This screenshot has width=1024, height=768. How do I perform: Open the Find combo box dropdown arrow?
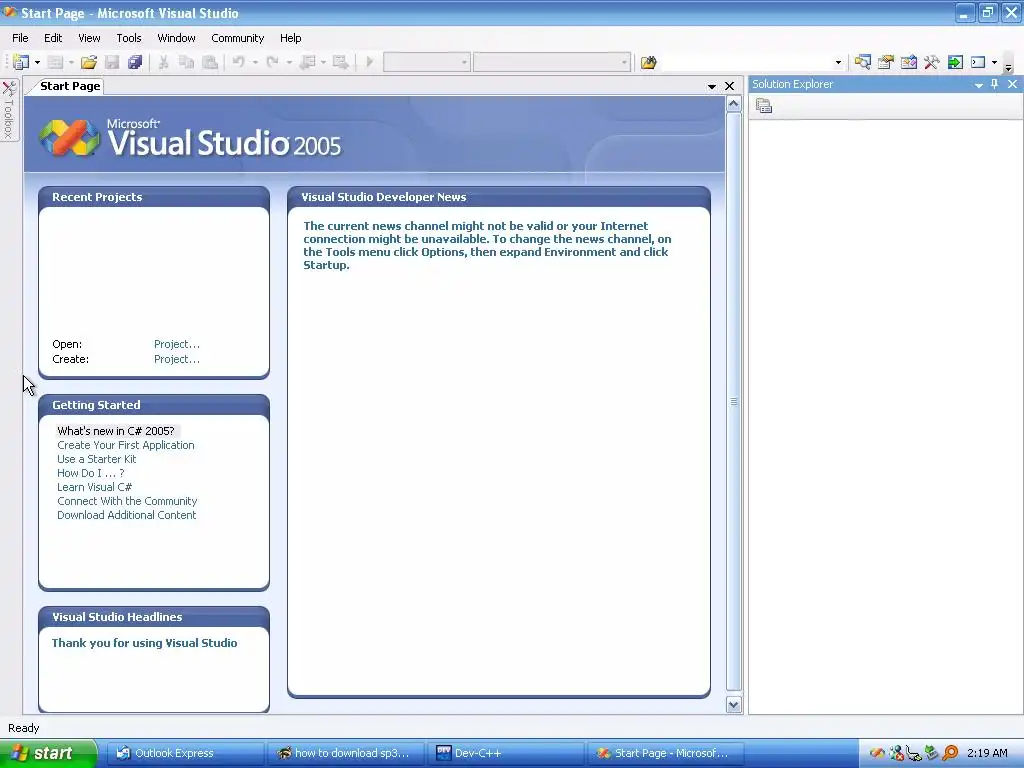pos(838,63)
